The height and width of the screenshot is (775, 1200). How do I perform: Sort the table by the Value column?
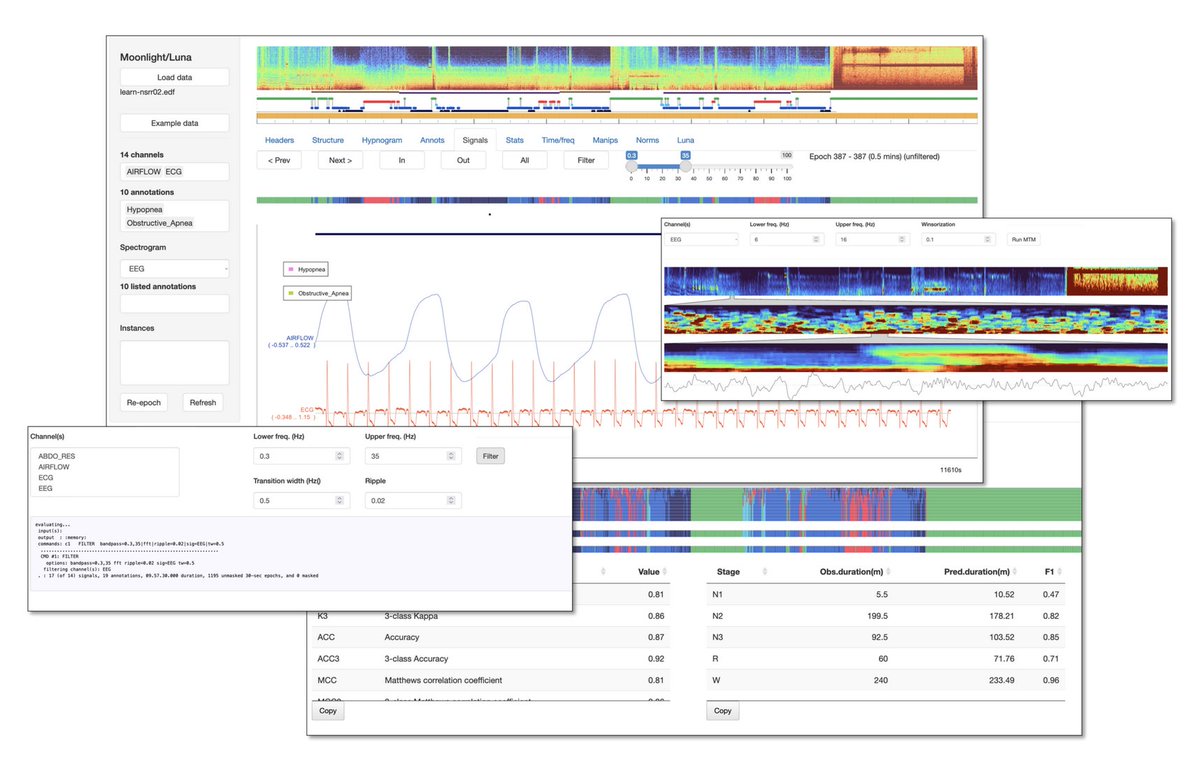coord(648,572)
